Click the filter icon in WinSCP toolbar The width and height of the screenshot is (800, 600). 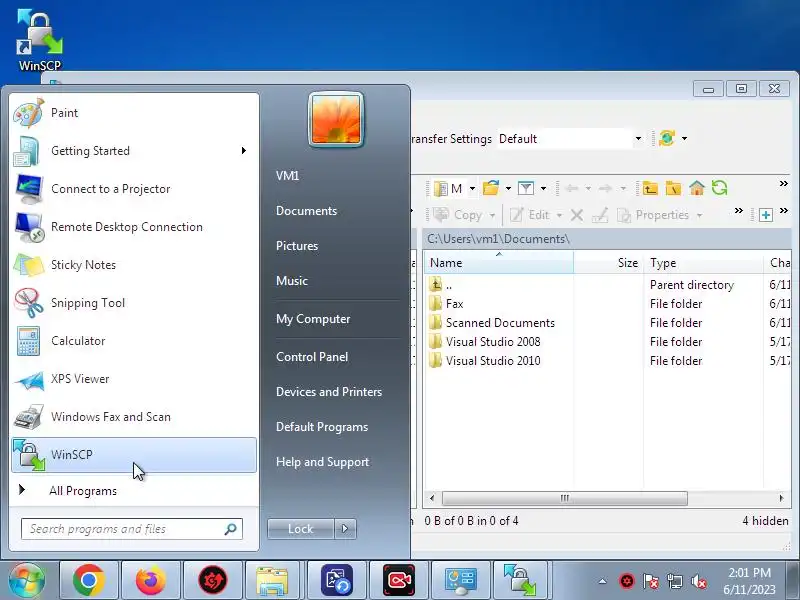tap(526, 189)
